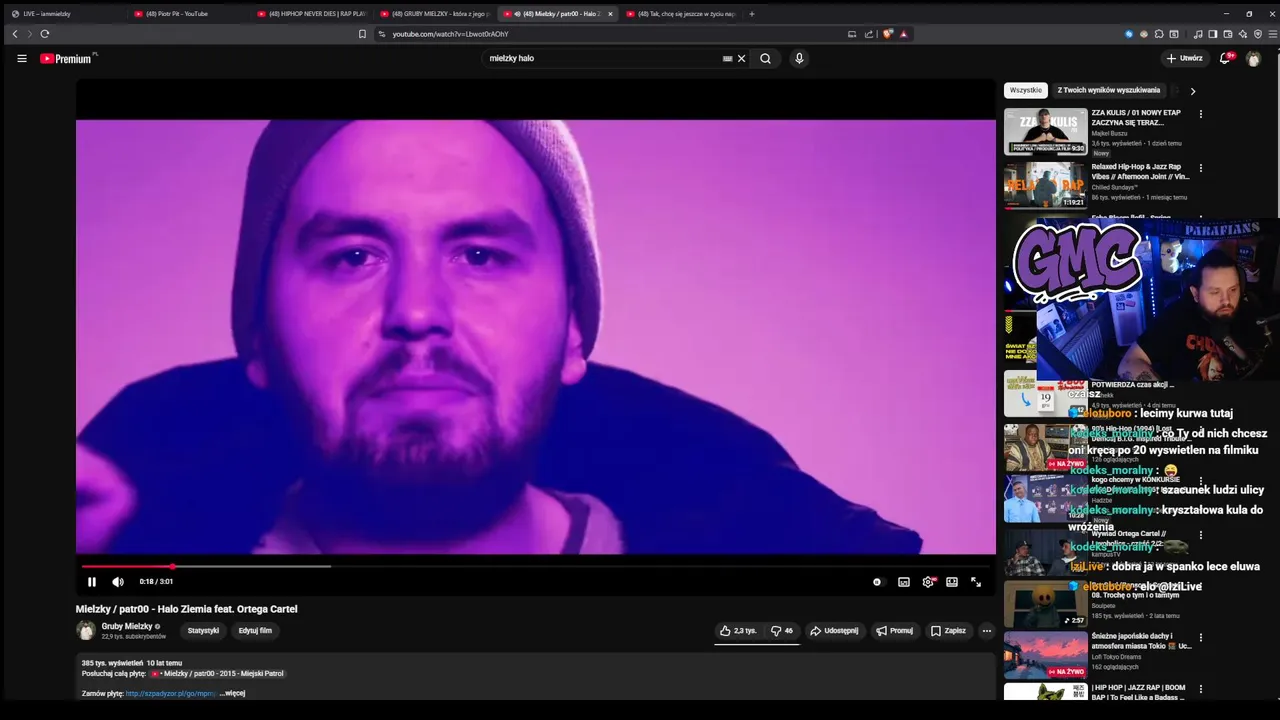Screen dimensions: 1280x720
Task: Start voice search with microphone
Action: (x=799, y=58)
